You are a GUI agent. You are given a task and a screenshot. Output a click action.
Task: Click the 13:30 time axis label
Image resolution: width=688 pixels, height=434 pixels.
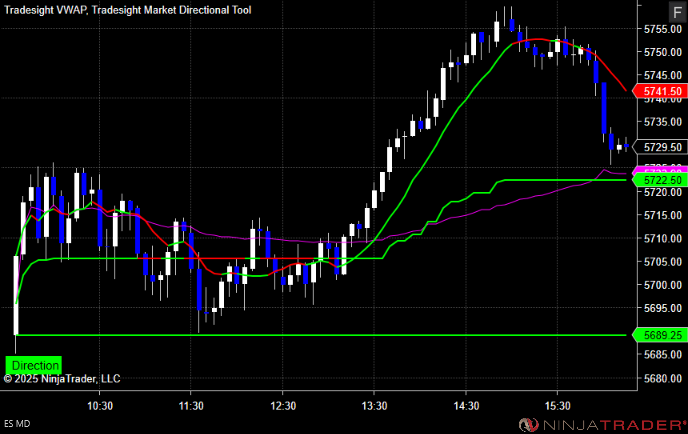(x=374, y=406)
